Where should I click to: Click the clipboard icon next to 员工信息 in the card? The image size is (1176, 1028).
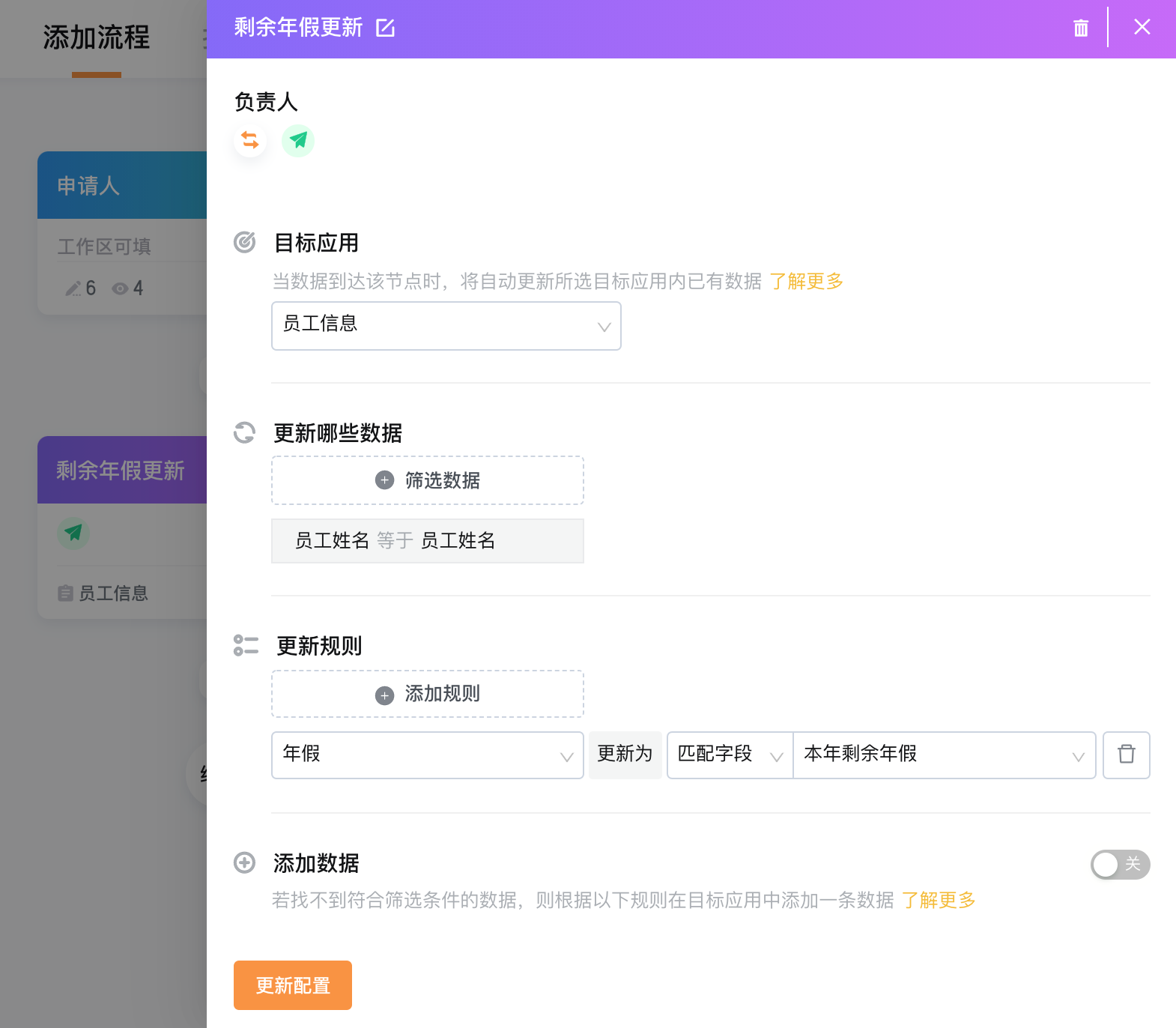tap(66, 593)
